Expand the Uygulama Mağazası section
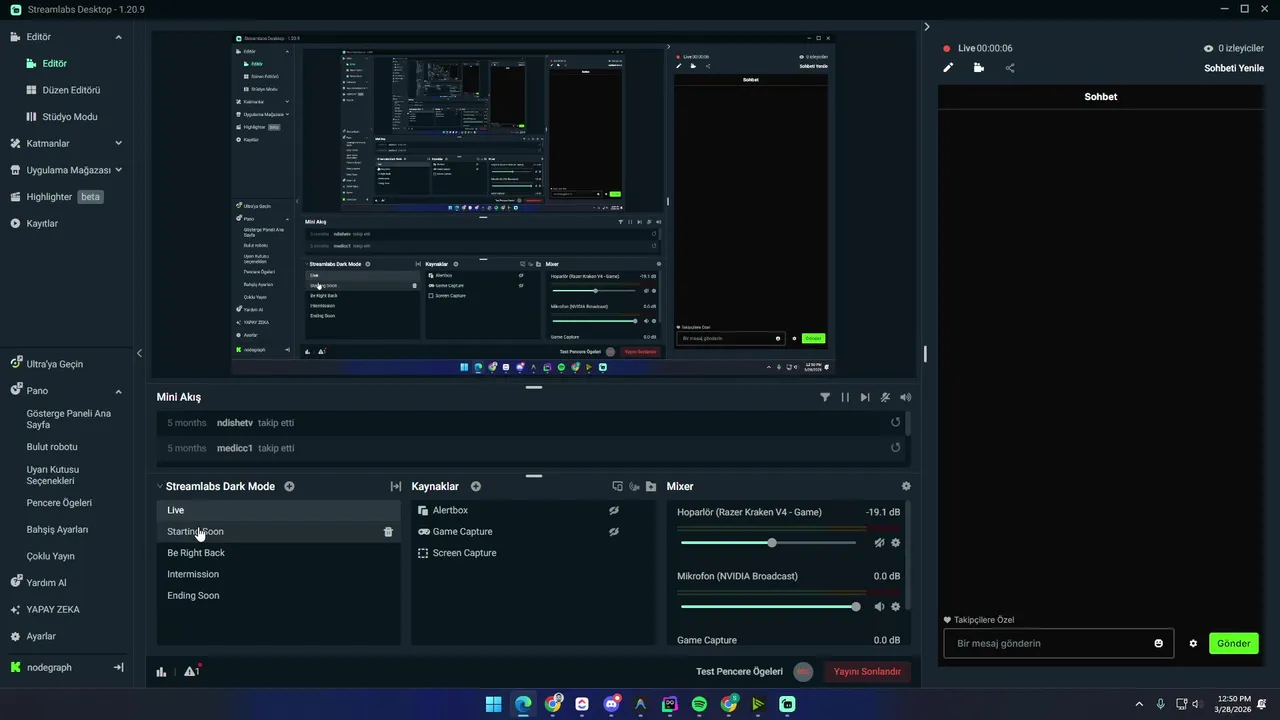The image size is (1280, 720). click(118, 170)
